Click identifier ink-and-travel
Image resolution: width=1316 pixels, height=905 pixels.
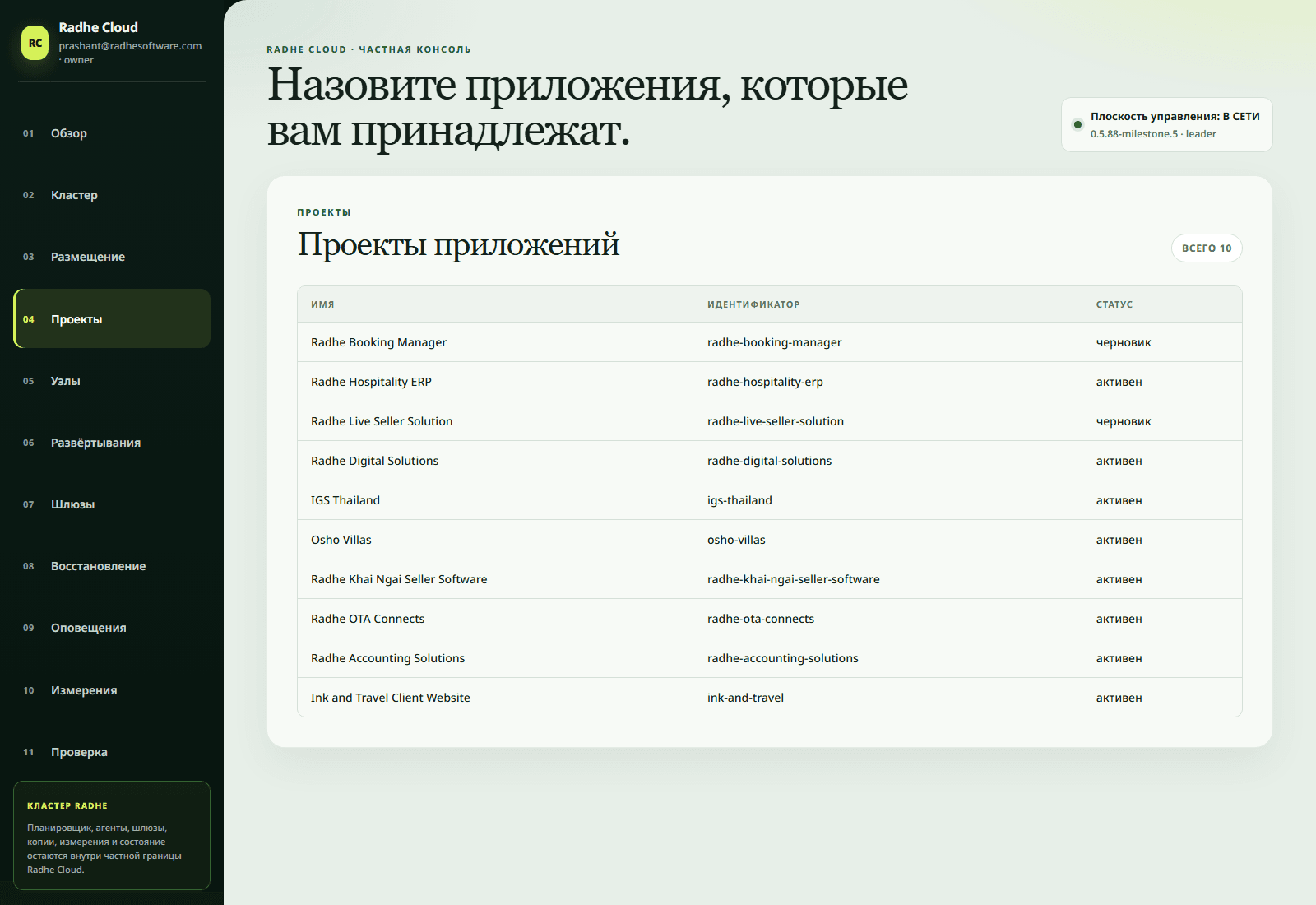point(745,698)
